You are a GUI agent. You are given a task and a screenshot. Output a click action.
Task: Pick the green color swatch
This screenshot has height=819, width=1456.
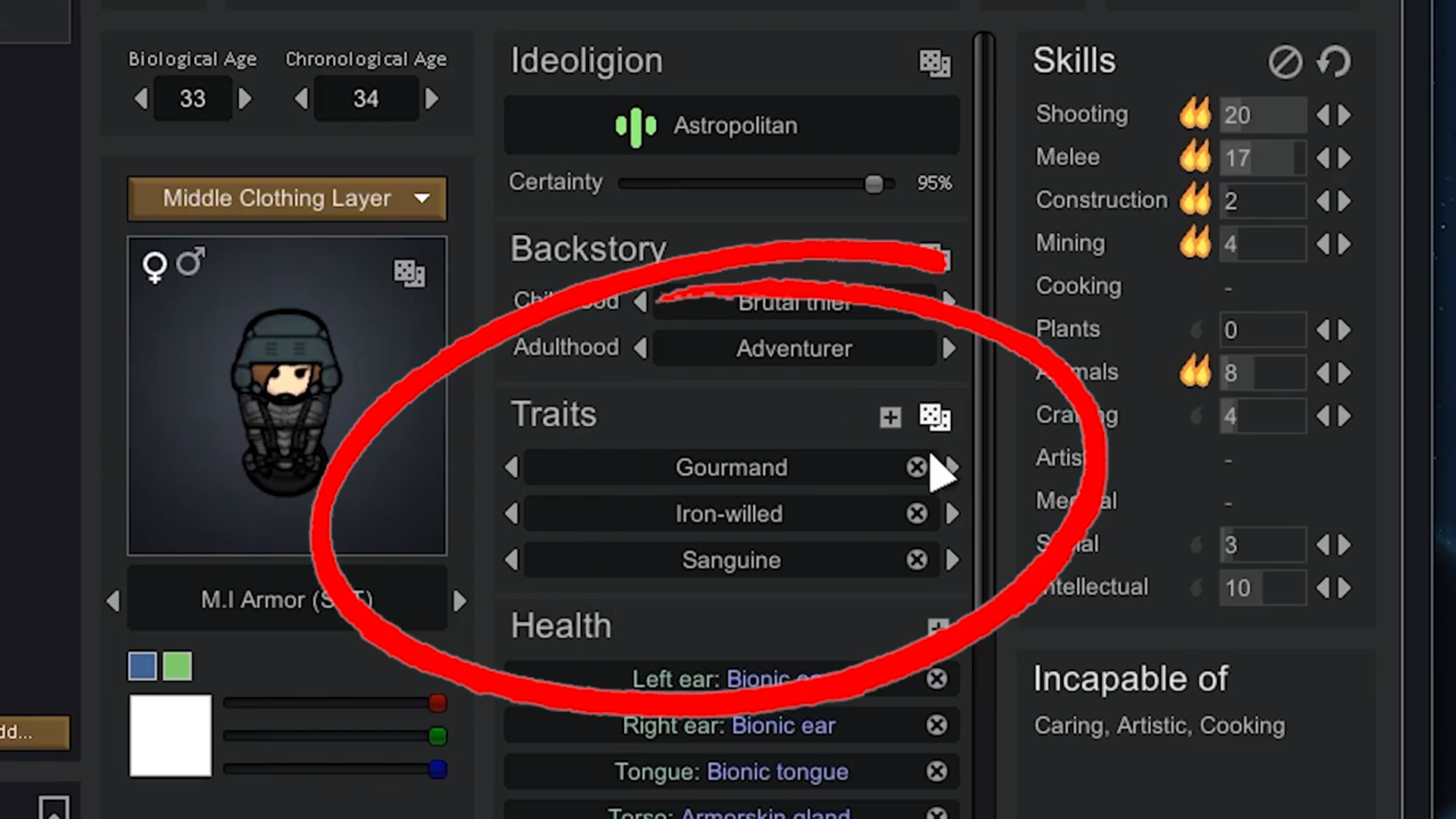177,666
